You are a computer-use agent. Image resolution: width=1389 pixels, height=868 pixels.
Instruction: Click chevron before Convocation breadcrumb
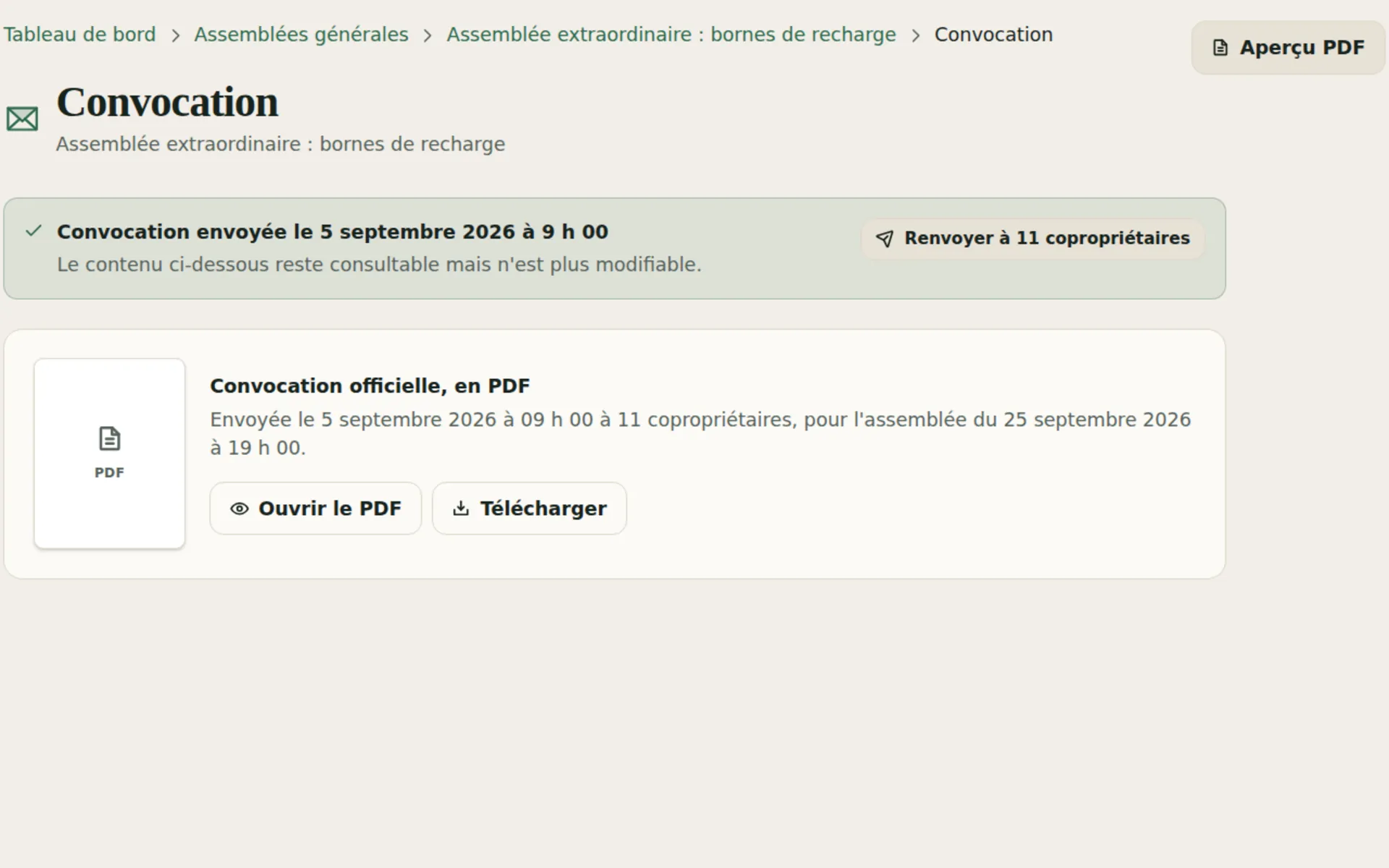(915, 35)
